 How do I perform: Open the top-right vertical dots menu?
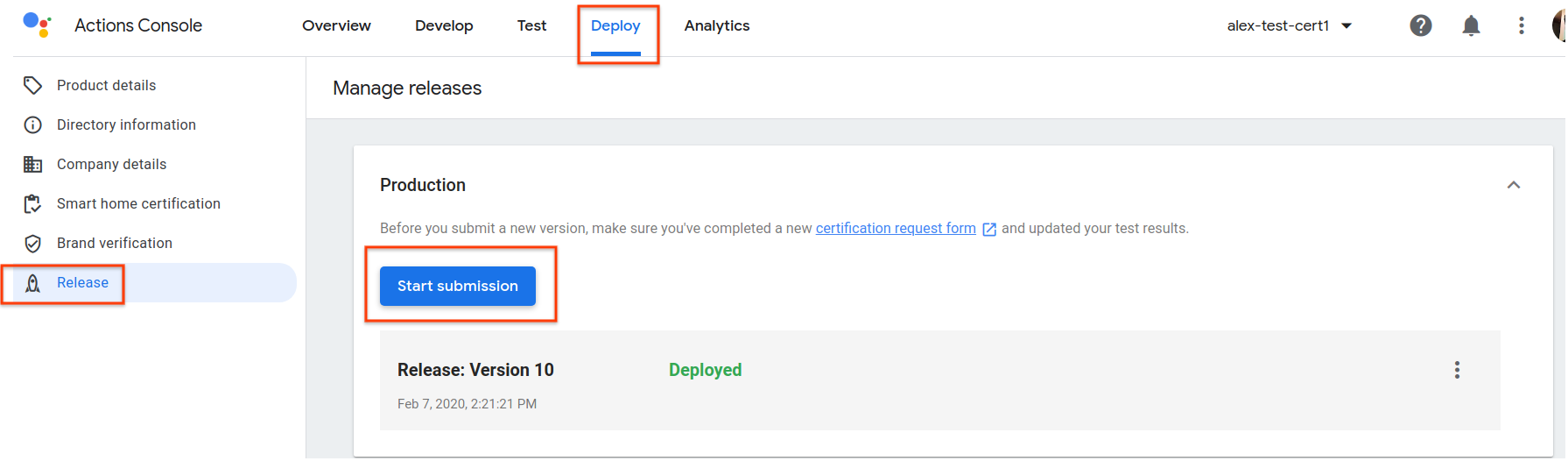point(1521,25)
